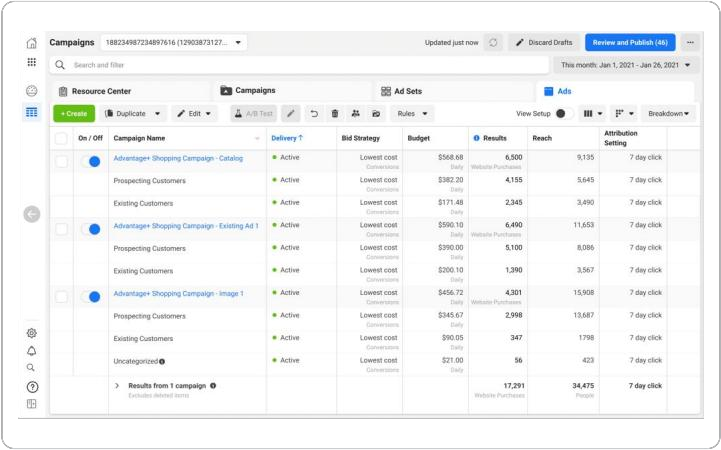Toggle the View Setup switch
This screenshot has height=450, width=721.
click(x=560, y=114)
